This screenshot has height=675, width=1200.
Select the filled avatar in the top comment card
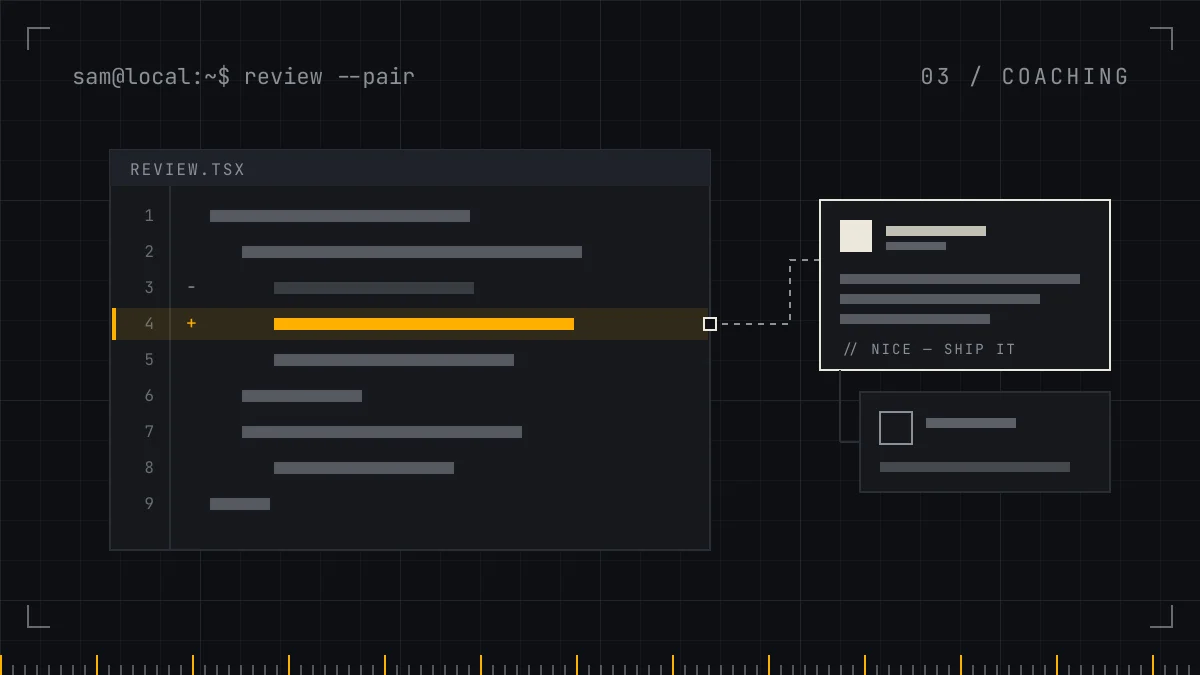(x=856, y=236)
